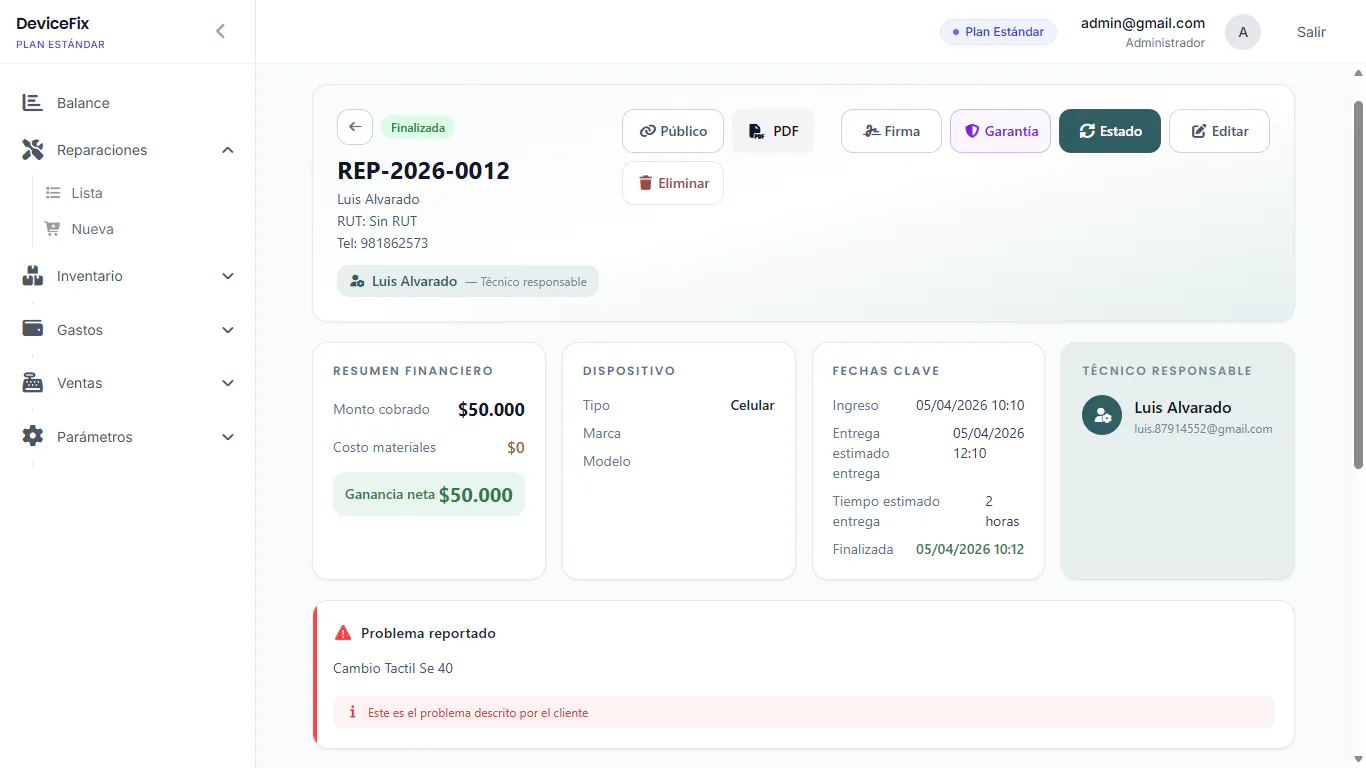
Task: Click the admin@gmail.com account label
Action: pos(1143,23)
